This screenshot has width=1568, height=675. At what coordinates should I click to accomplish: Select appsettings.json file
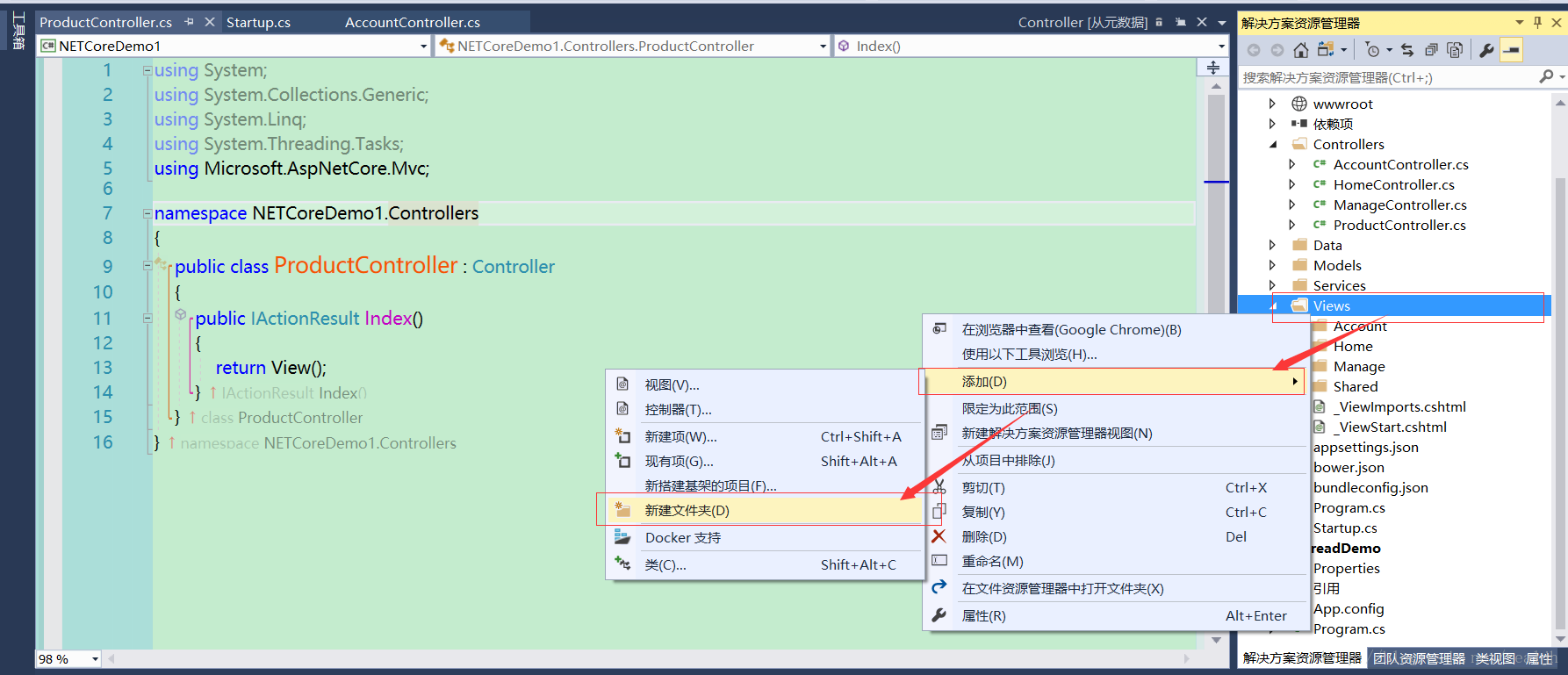(1366, 447)
